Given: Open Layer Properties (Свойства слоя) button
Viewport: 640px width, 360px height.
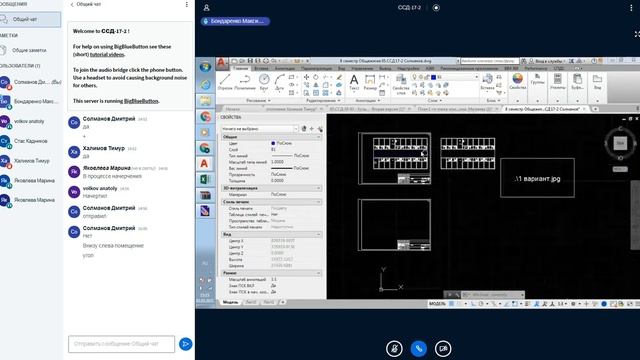Looking at the screenshot, I should (400, 84).
